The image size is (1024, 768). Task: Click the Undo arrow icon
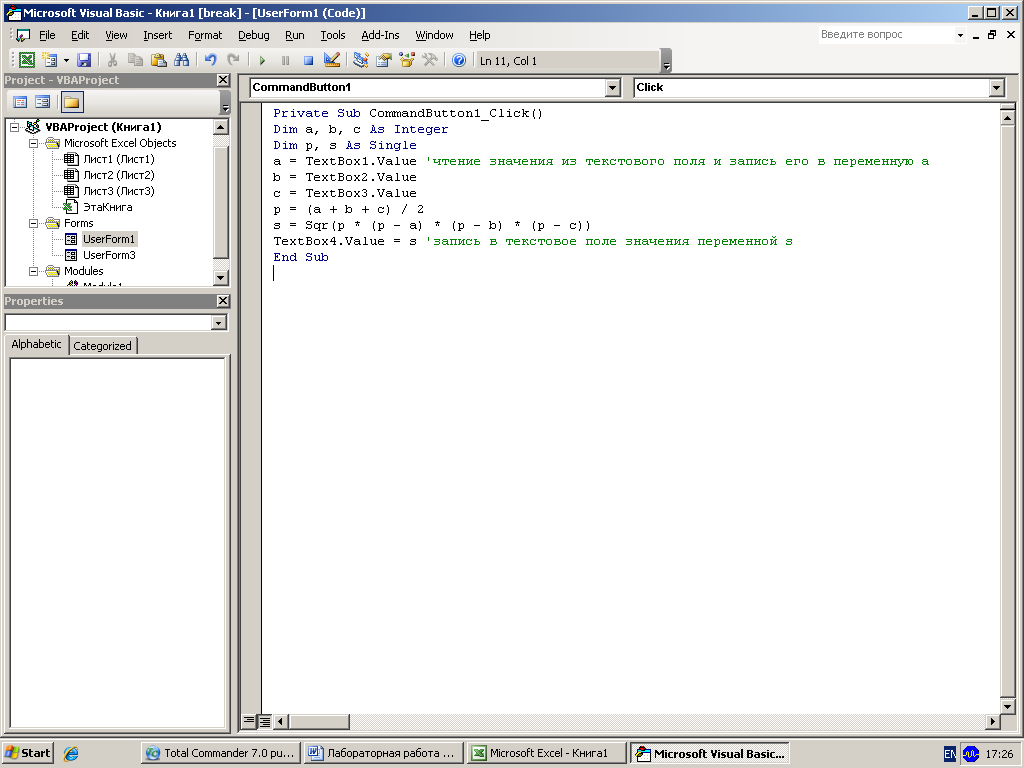[211, 61]
